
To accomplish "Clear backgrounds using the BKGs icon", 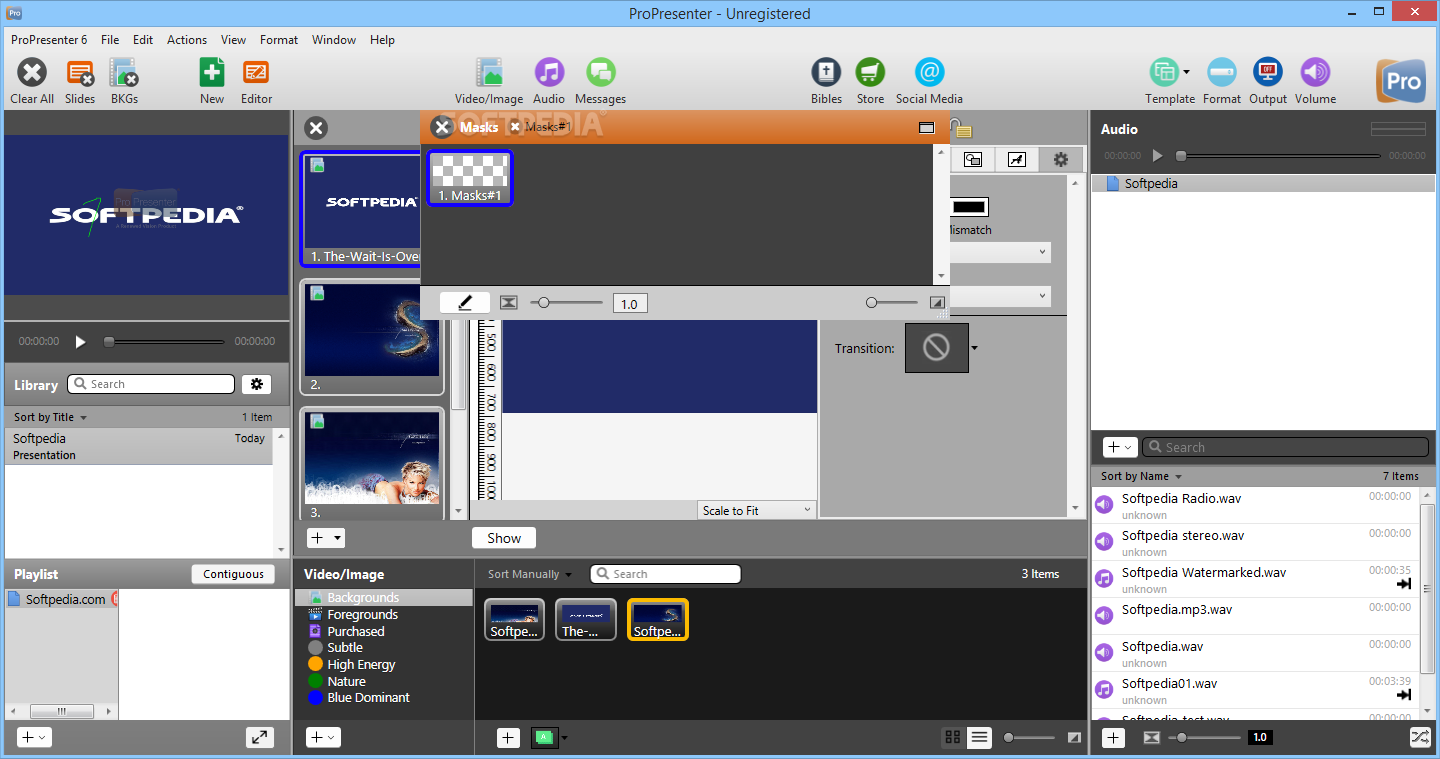I will 124,73.
